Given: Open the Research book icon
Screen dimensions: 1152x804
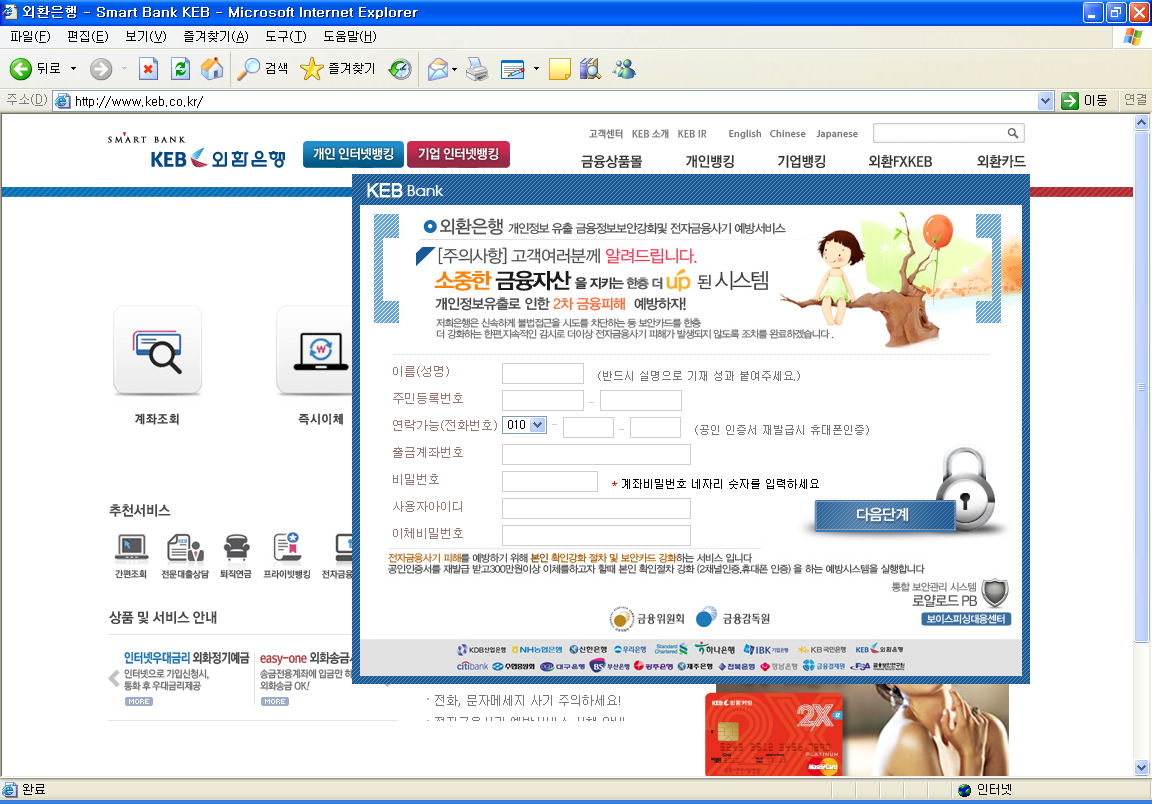Looking at the screenshot, I should point(590,69).
